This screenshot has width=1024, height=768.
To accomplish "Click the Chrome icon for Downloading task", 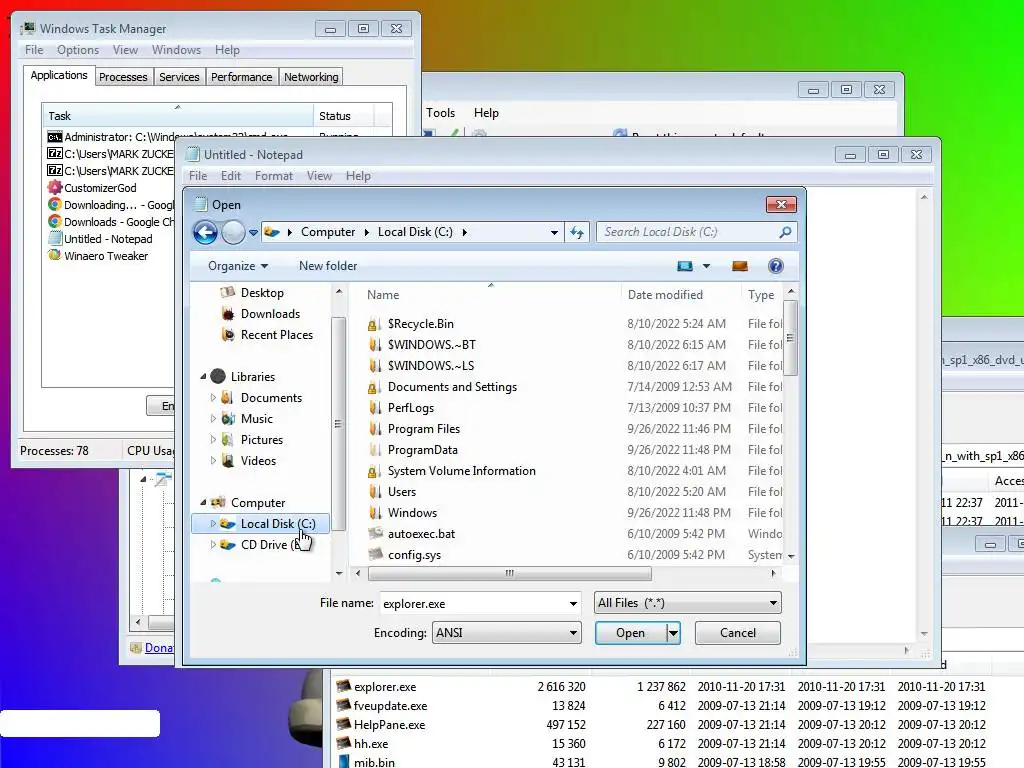I will (x=55, y=204).
